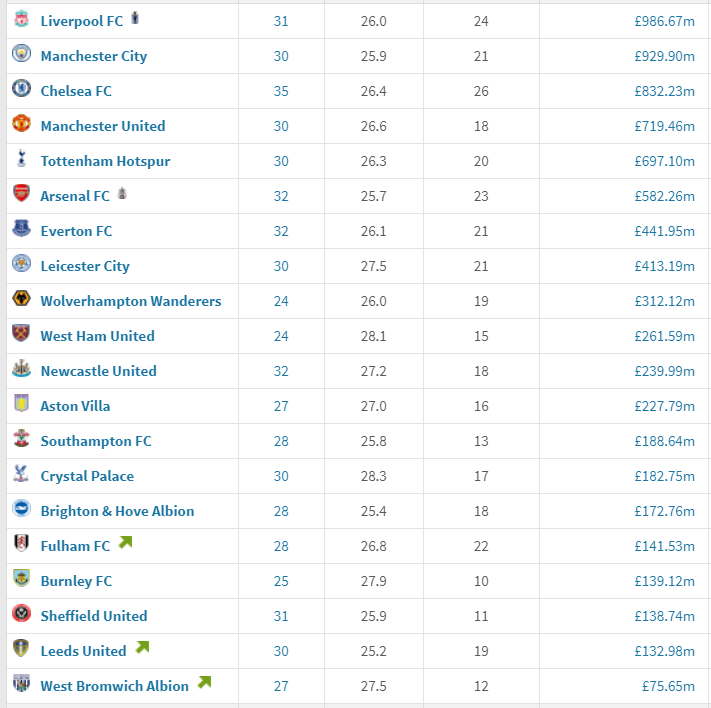Click the Newcastle United crest icon
711x708 pixels.
point(21,368)
